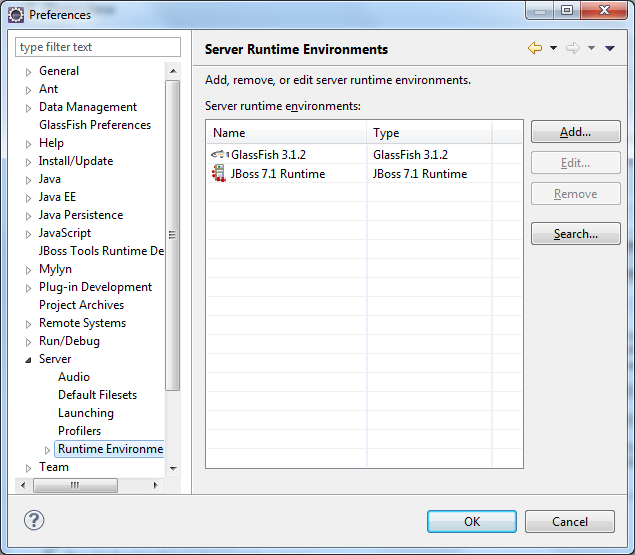Expand the Team node
The width and height of the screenshot is (635, 555).
[x=28, y=468]
